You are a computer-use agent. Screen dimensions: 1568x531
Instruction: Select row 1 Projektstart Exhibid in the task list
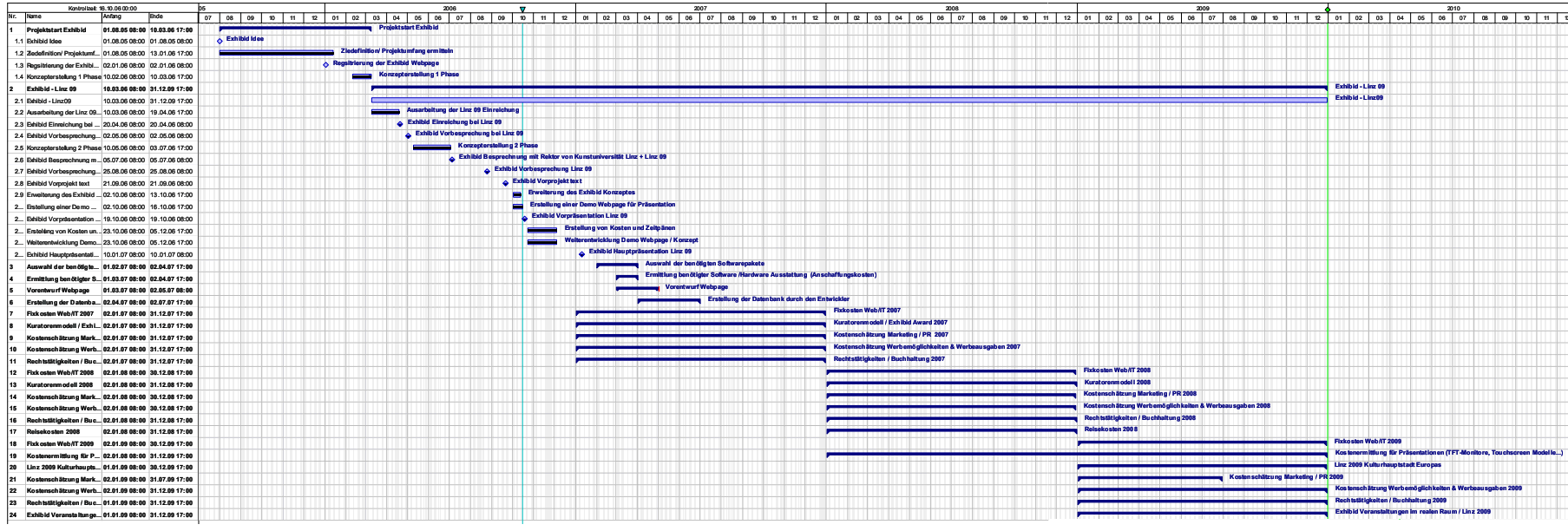point(101,29)
